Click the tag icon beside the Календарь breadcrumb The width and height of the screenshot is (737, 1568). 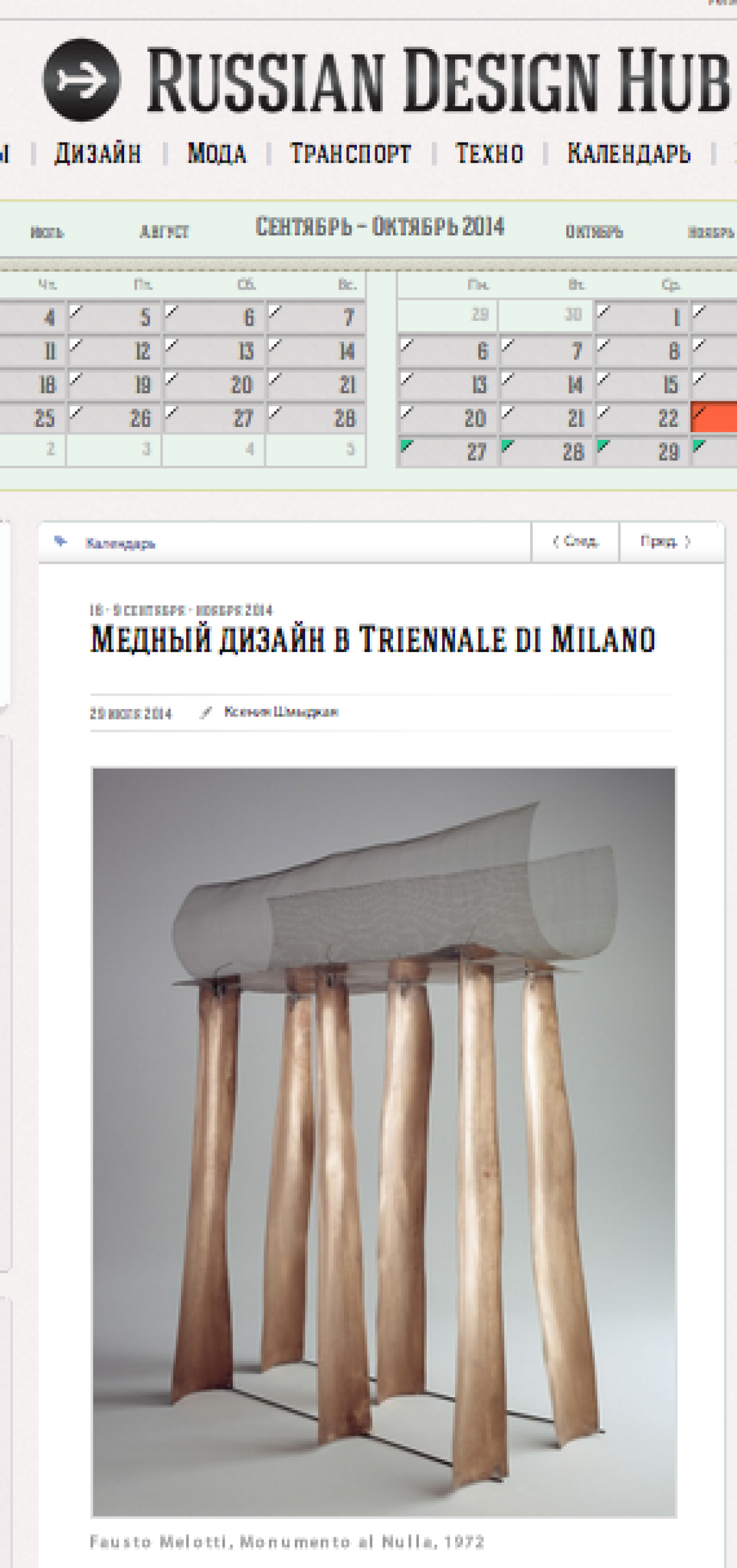60,541
